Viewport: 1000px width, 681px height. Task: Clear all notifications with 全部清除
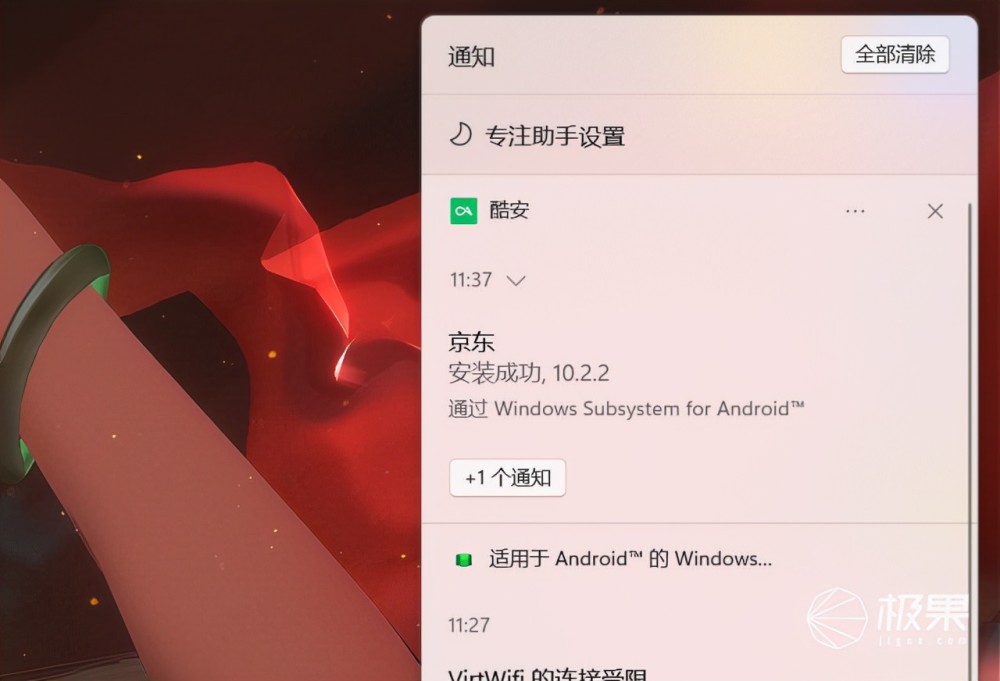pyautogui.click(x=895, y=55)
